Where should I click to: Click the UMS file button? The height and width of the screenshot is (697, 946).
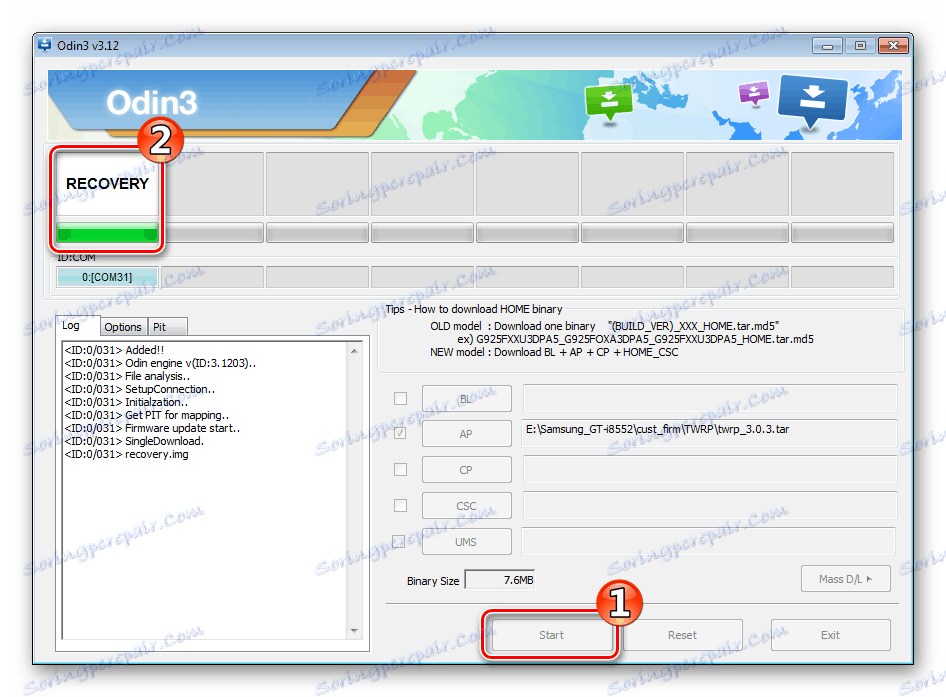coord(466,541)
